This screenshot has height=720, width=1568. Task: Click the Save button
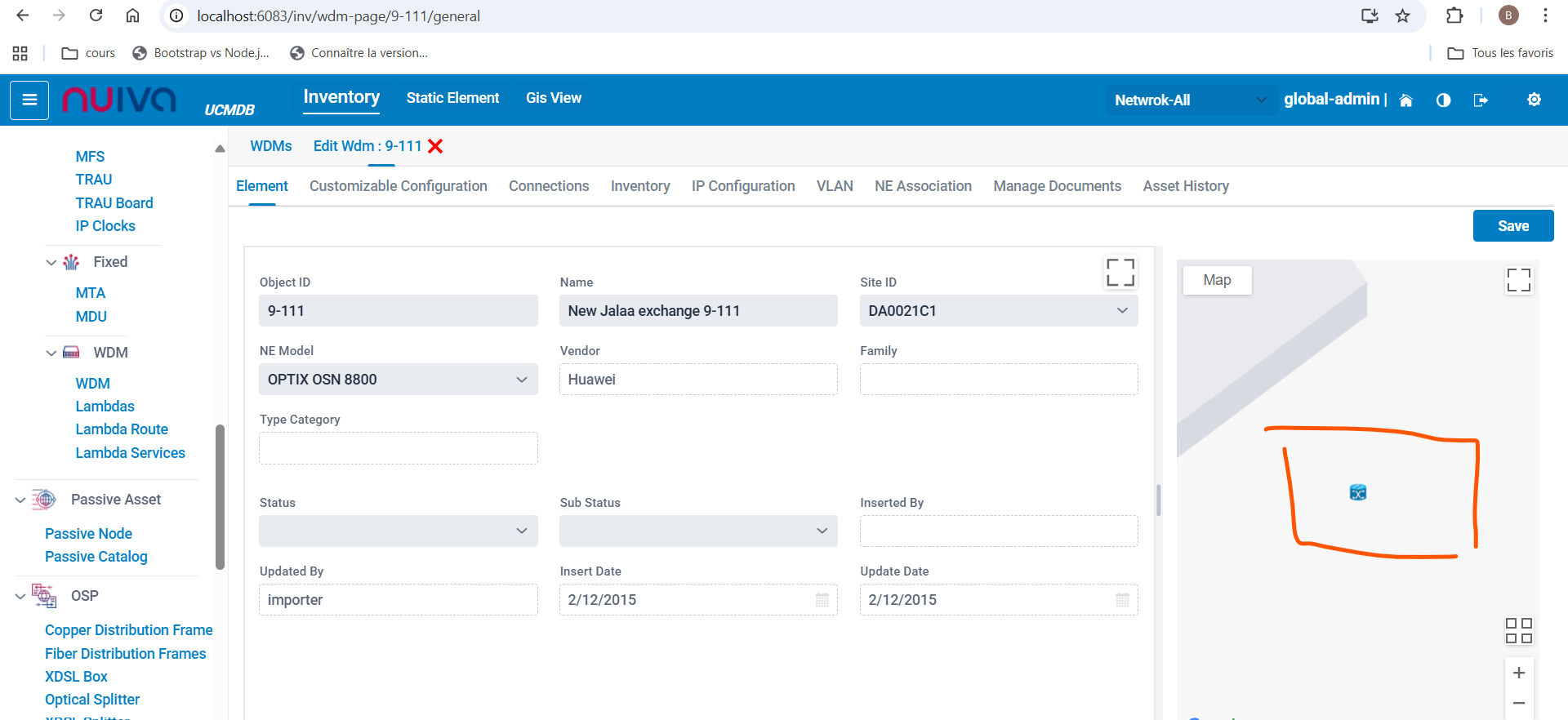(1512, 226)
